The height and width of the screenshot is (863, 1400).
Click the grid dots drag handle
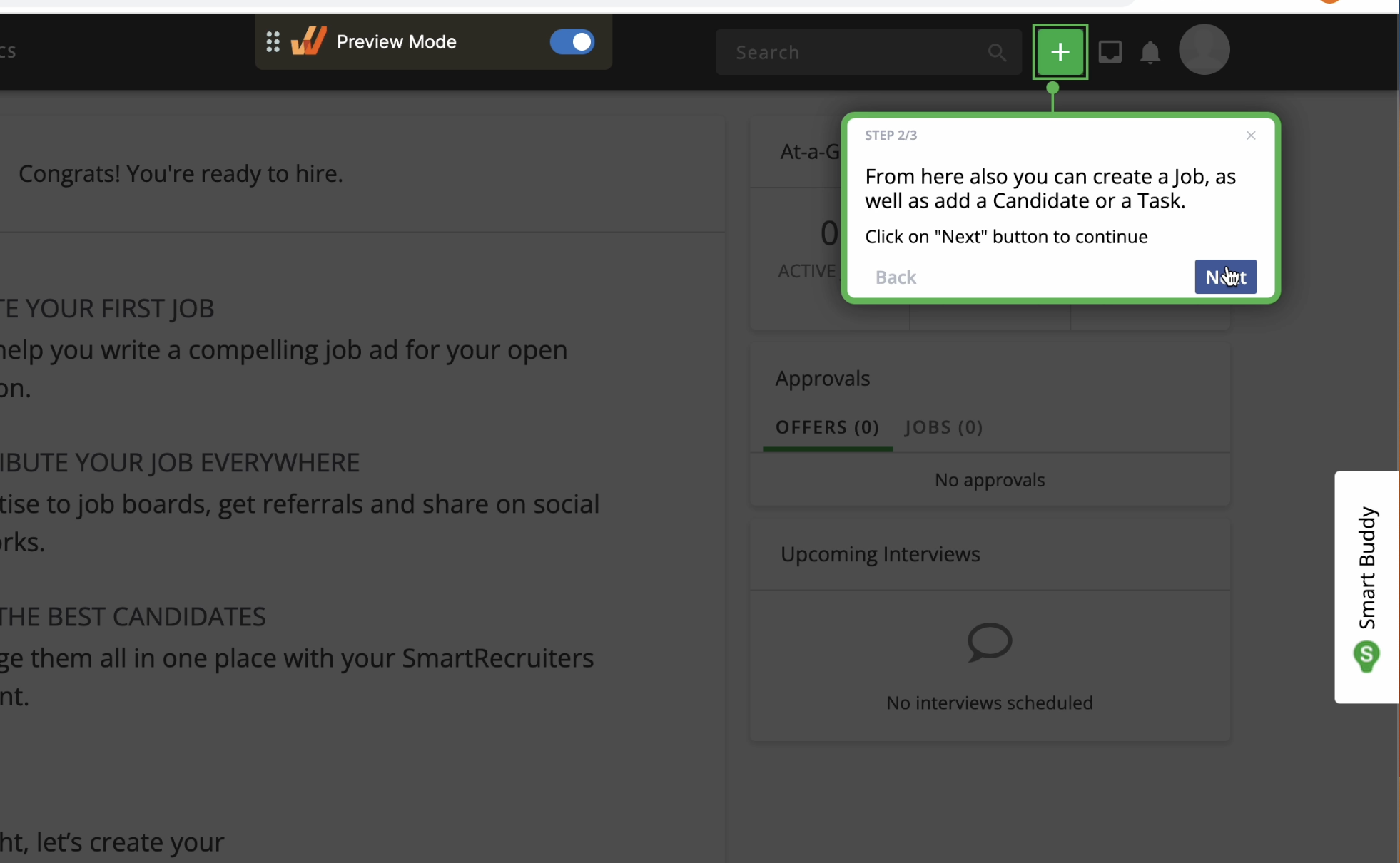[x=273, y=42]
